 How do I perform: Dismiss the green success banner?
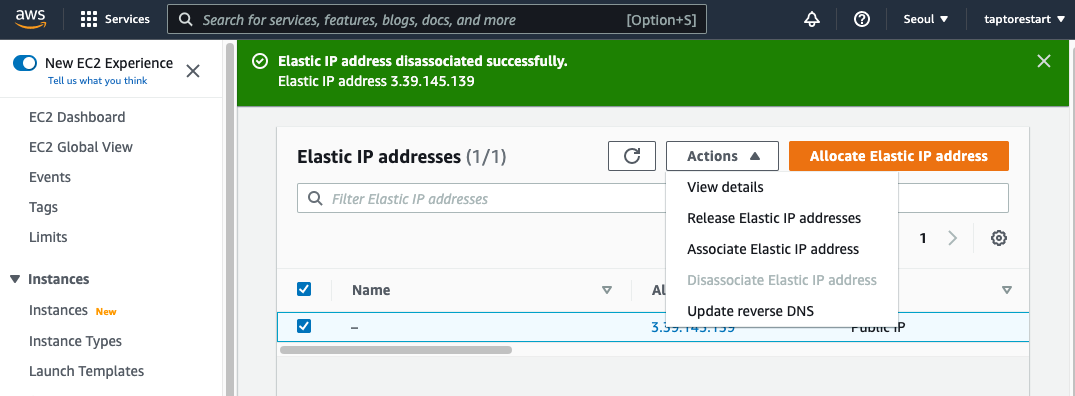pyautogui.click(x=1043, y=62)
